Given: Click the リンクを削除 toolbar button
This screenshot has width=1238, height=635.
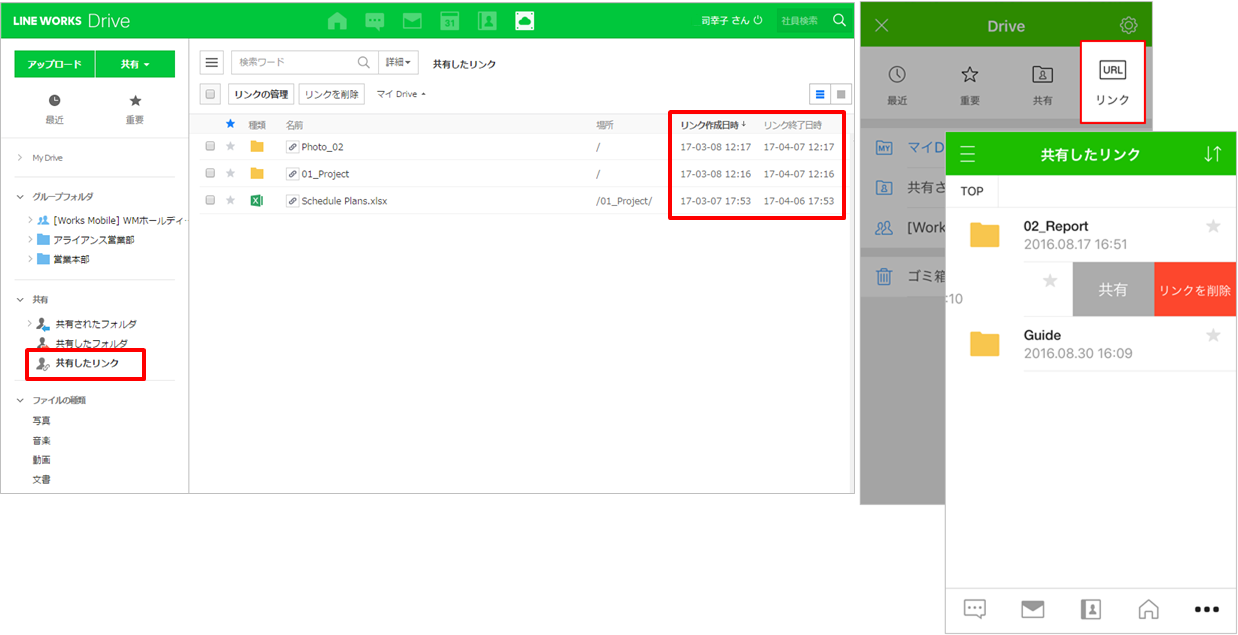Looking at the screenshot, I should tap(330, 94).
